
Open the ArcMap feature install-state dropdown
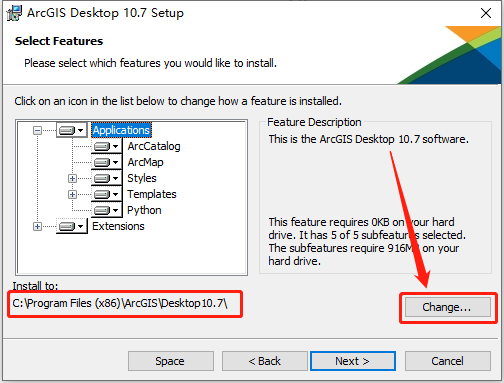coord(106,162)
